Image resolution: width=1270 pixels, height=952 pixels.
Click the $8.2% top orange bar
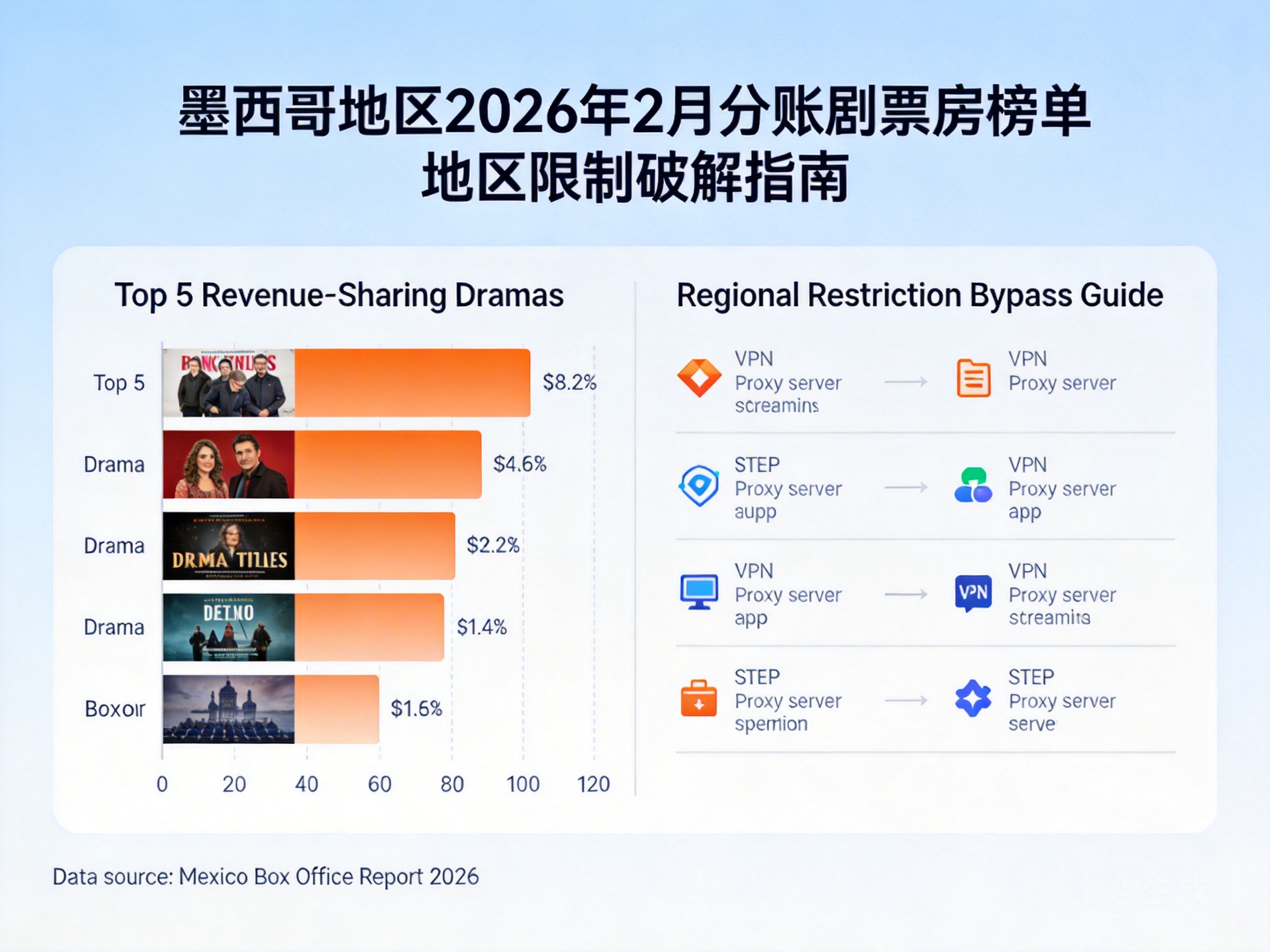coord(412,383)
